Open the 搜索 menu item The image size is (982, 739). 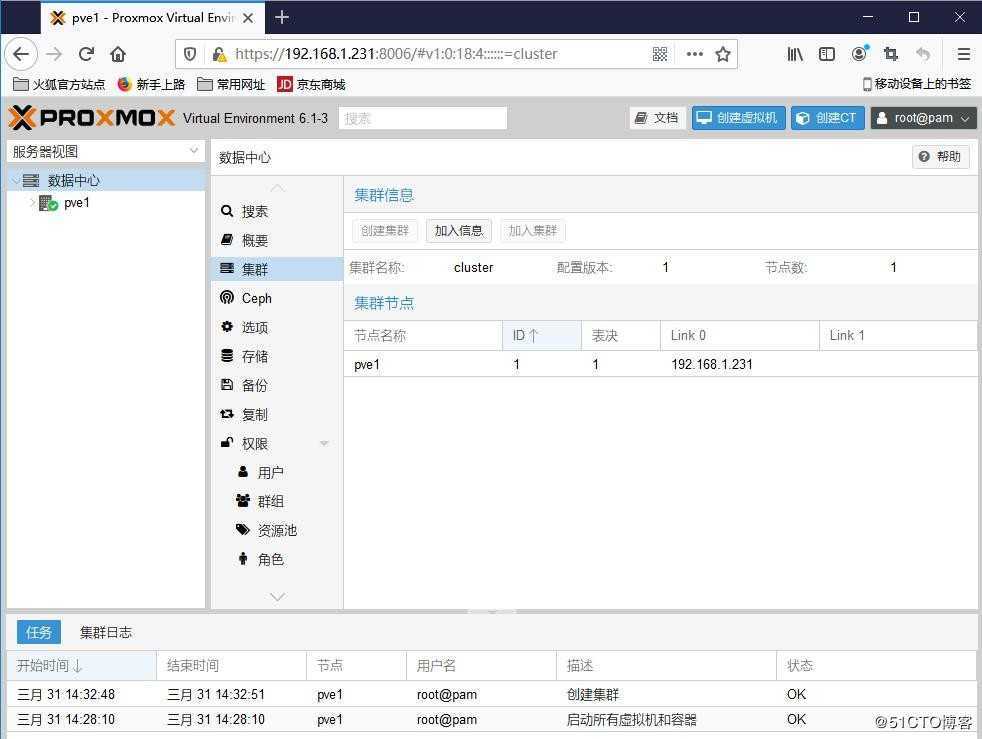coord(277,212)
